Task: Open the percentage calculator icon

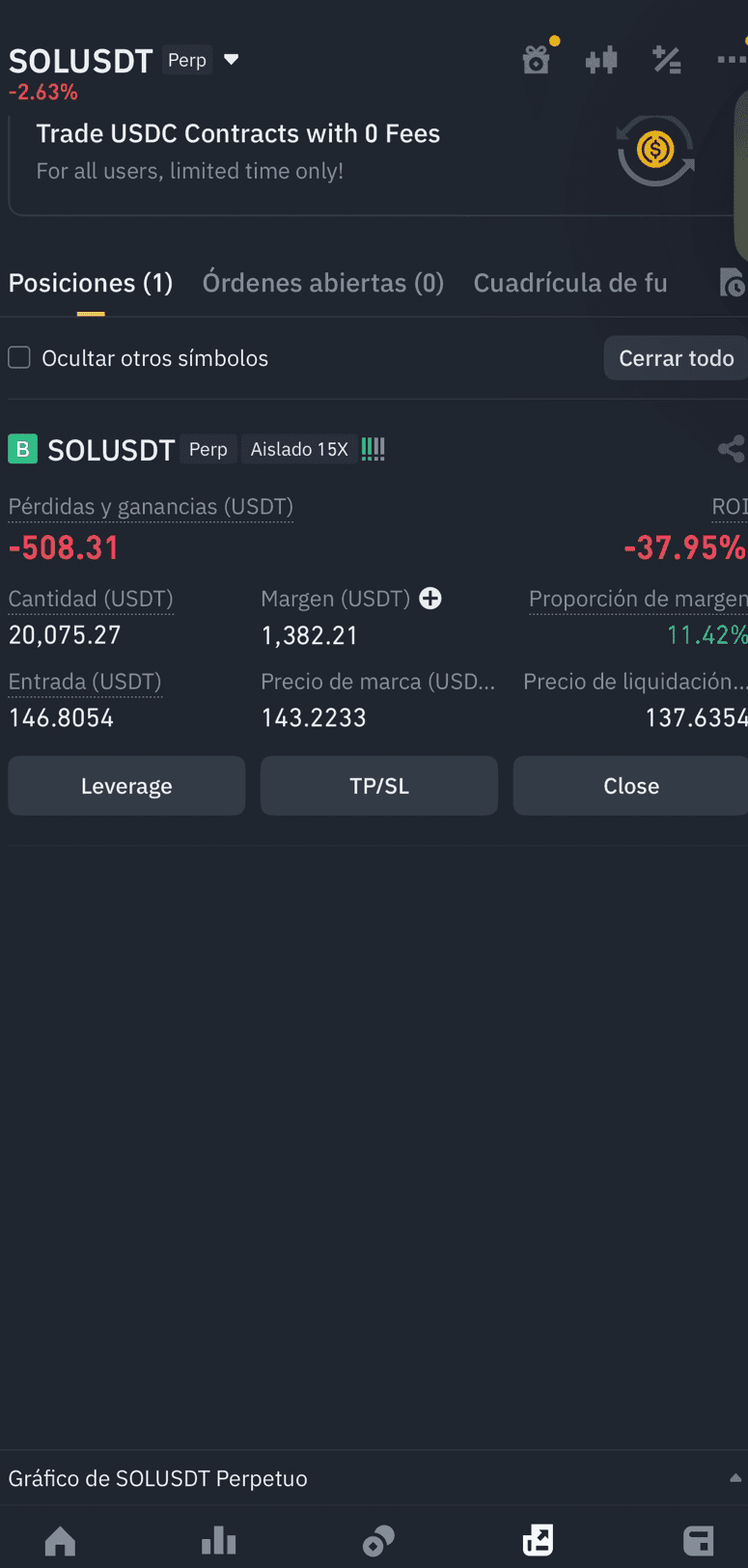Action: pyautogui.click(x=667, y=60)
